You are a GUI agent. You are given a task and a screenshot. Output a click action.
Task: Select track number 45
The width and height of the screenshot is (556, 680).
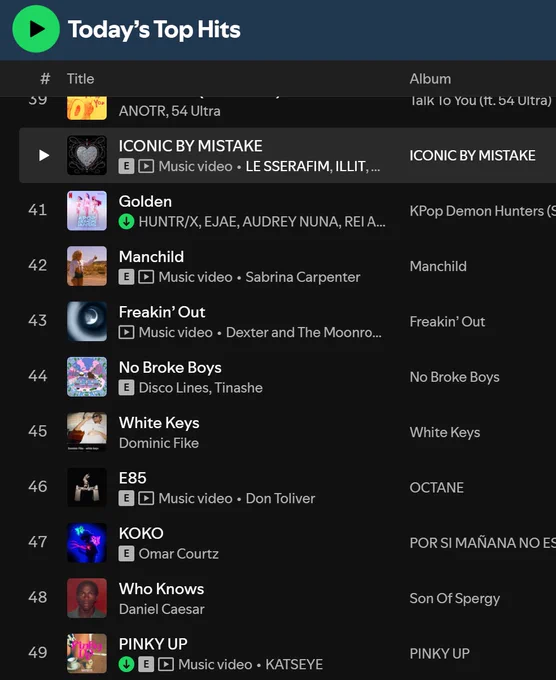coord(38,432)
